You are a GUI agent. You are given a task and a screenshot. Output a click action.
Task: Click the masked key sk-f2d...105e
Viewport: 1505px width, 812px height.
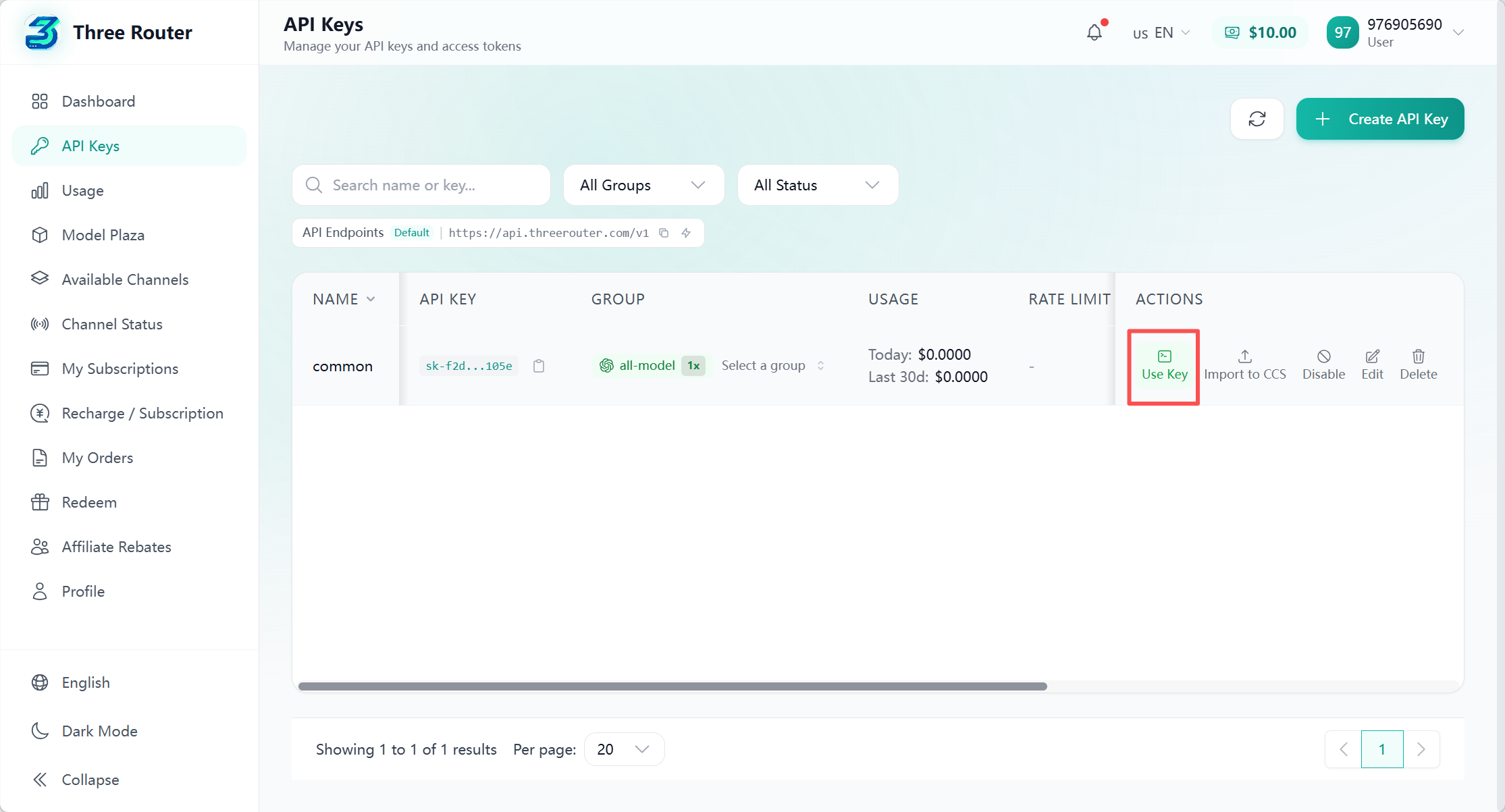(x=469, y=366)
